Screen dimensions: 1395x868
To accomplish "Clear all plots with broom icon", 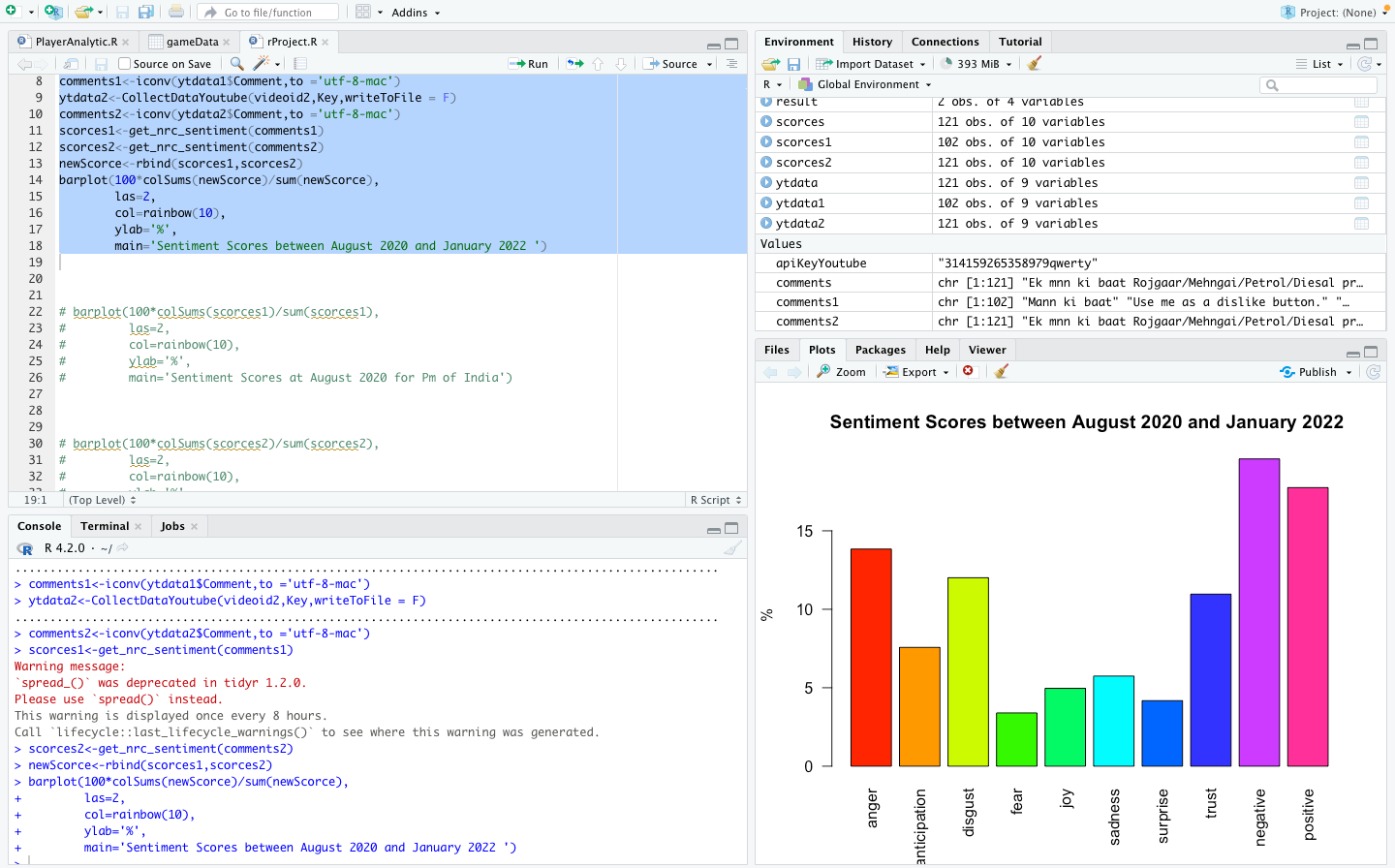I will tap(1002, 371).
